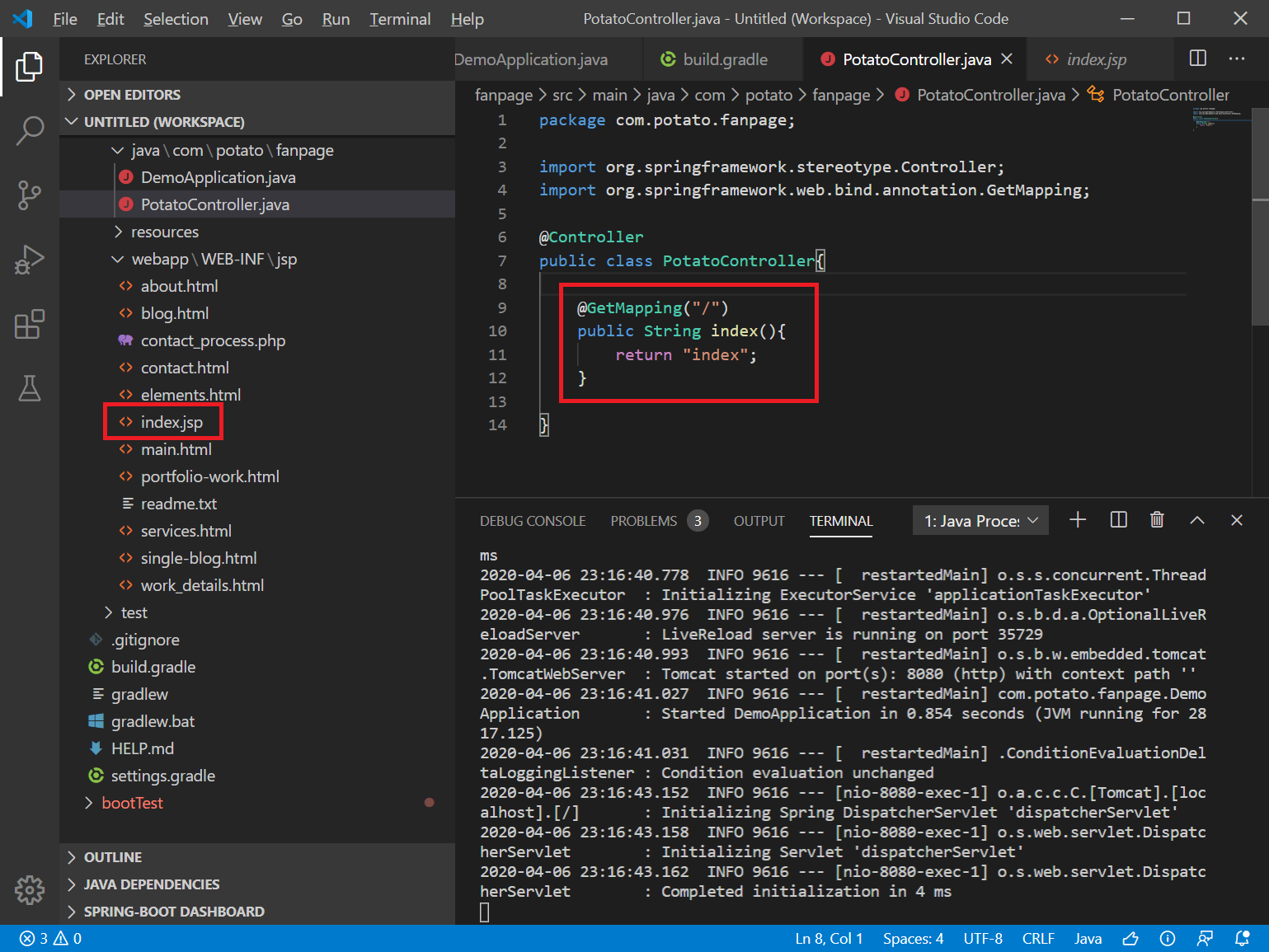Open the Help menu
Screen dimensions: 1269x952
coord(467,19)
